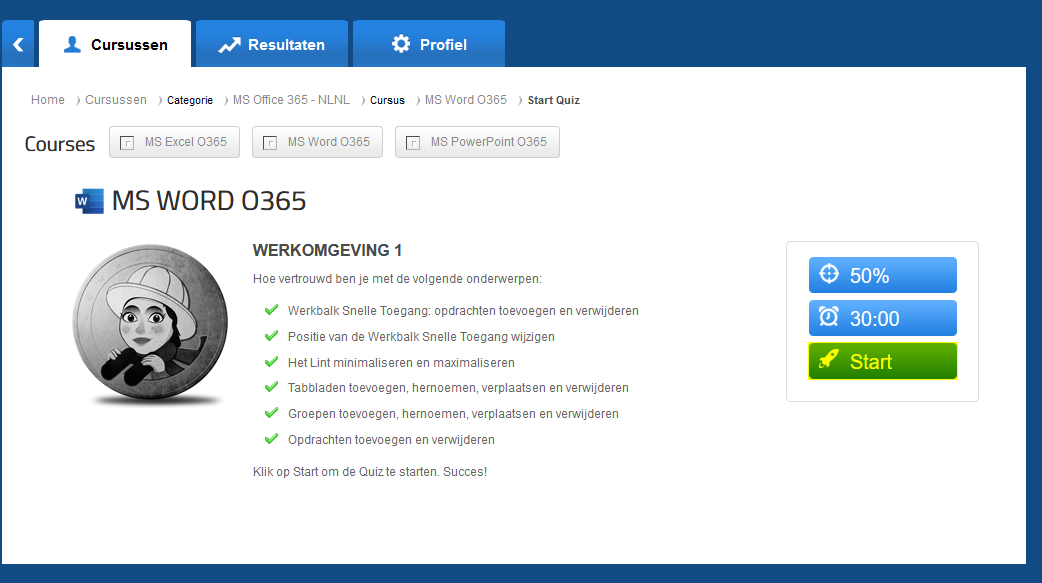Click 'Start Quiz' breadcrumb text
Image resolution: width=1042 pixels, height=583 pixels.
[x=554, y=100]
